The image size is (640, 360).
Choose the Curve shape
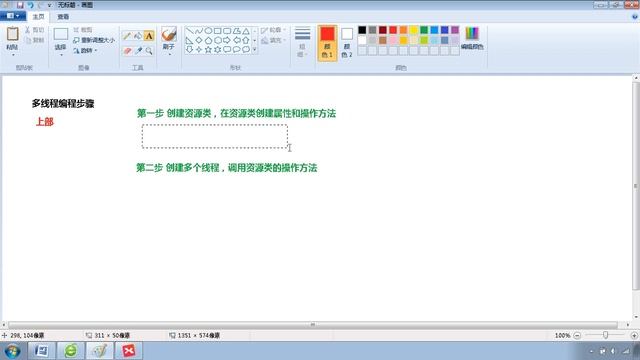pos(199,31)
